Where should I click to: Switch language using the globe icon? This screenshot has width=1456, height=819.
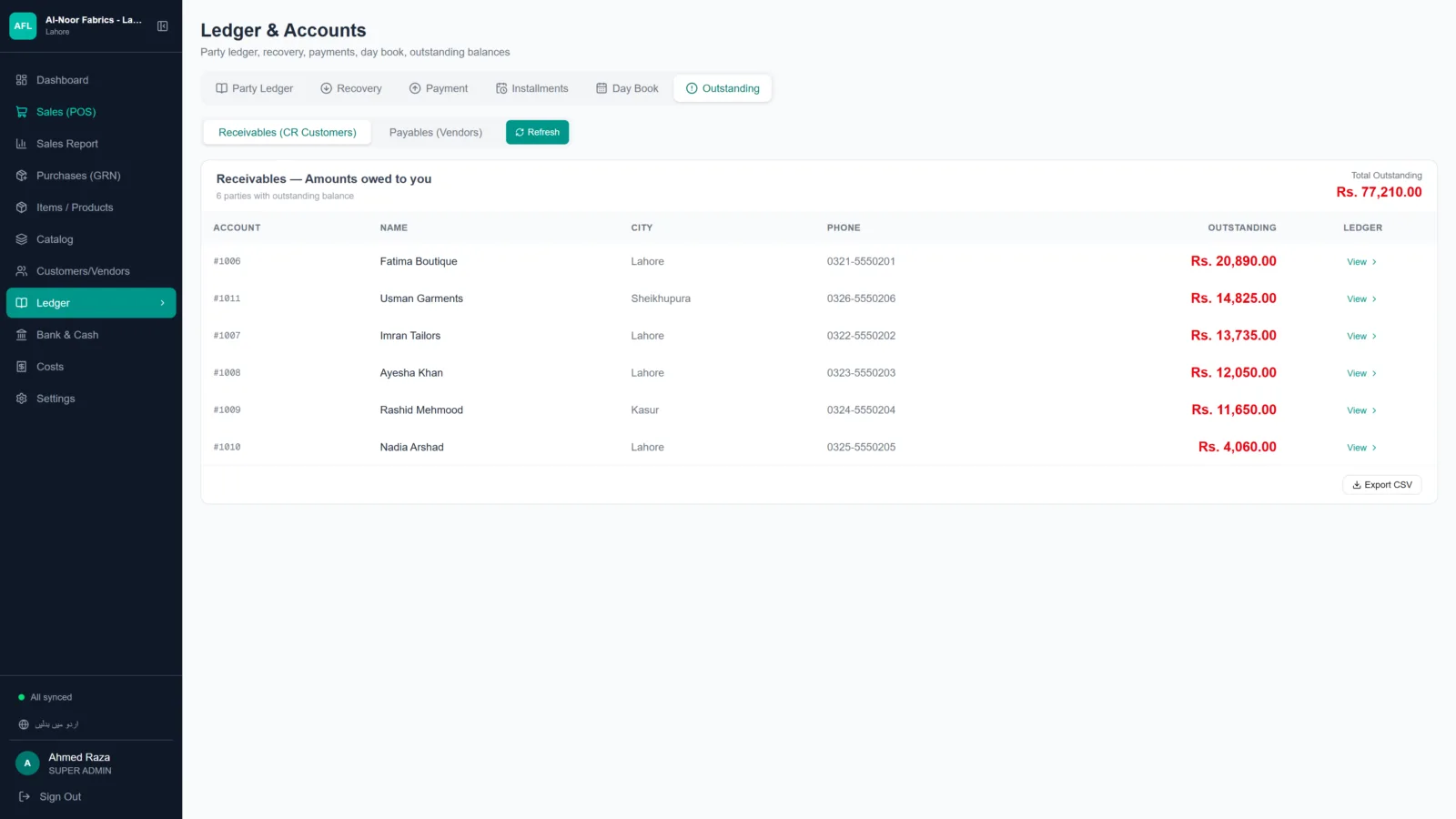pos(24,724)
